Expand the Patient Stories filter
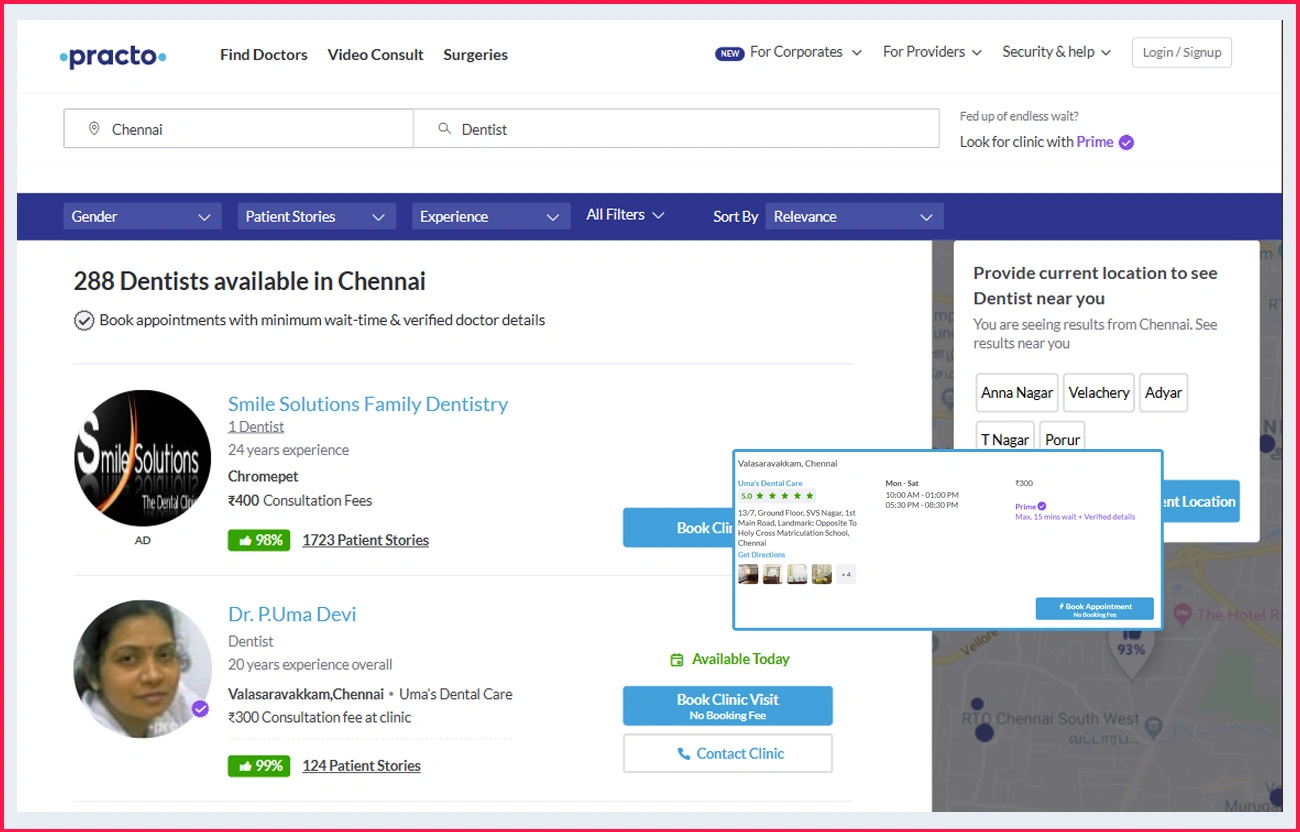Image resolution: width=1300 pixels, height=832 pixels. point(316,216)
